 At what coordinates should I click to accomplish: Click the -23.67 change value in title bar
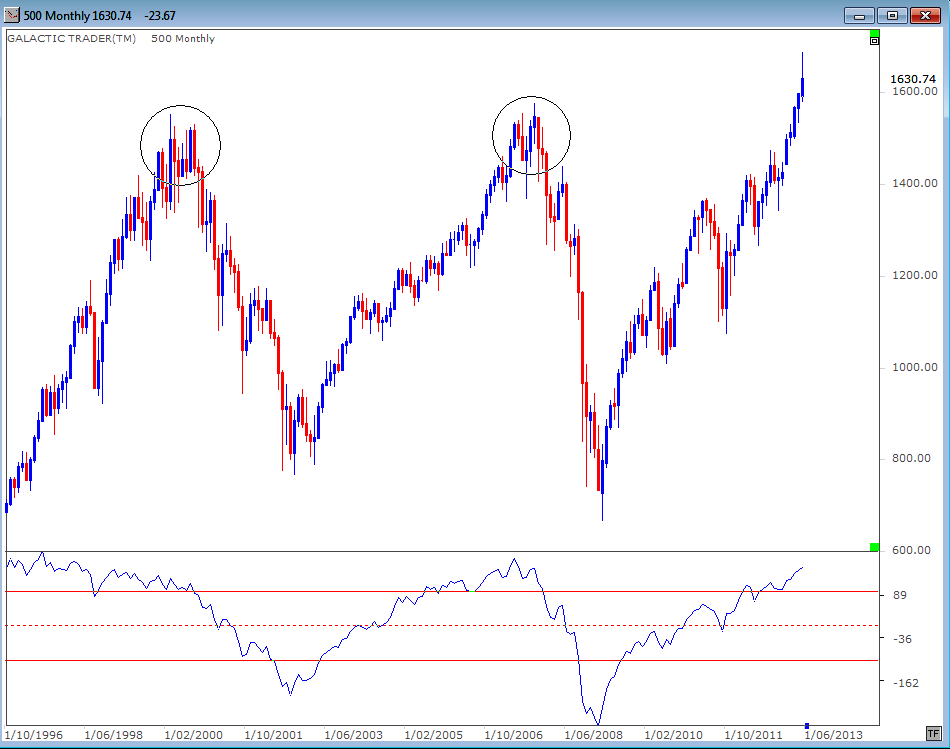click(161, 16)
